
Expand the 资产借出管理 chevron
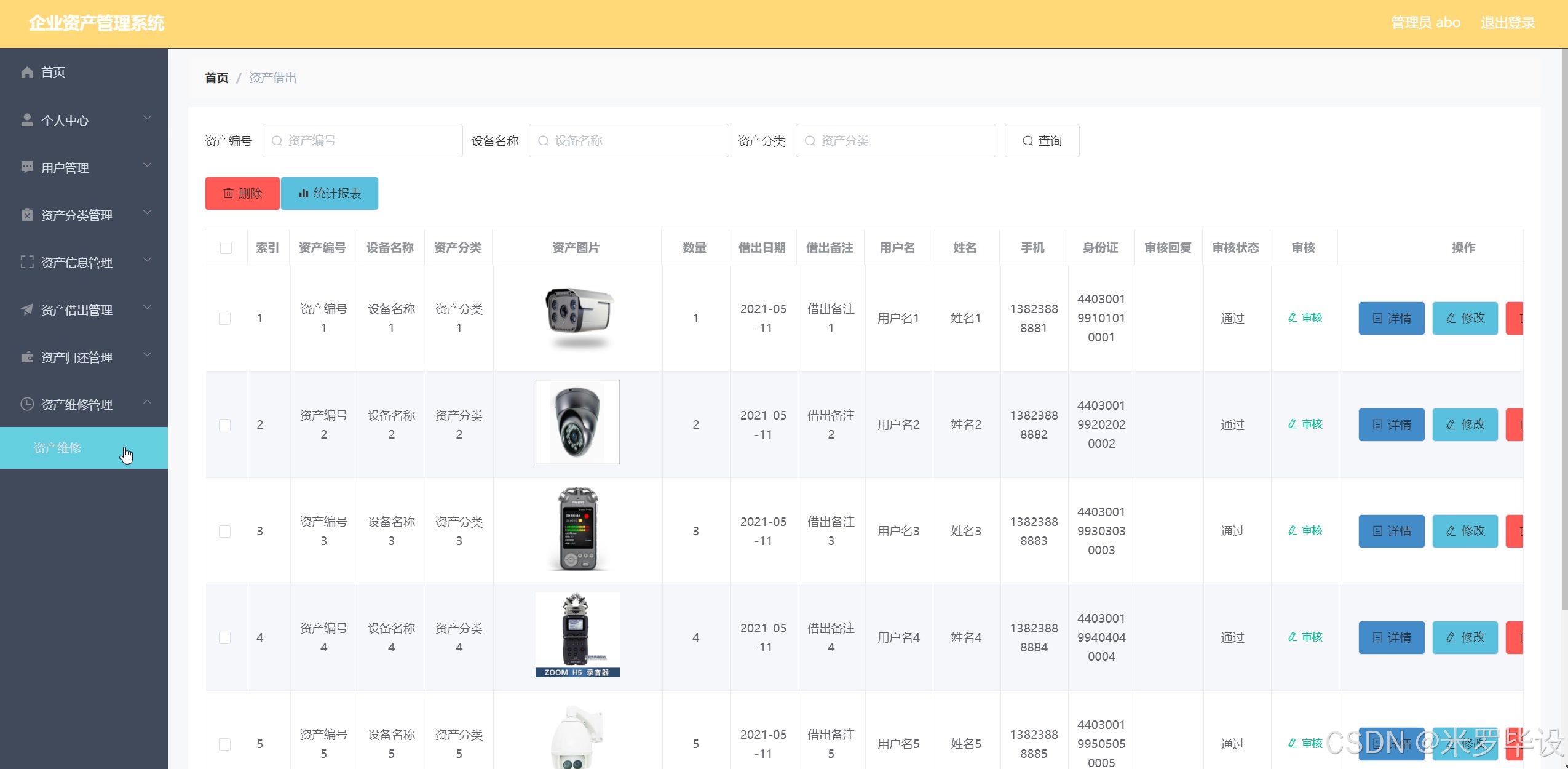147,308
